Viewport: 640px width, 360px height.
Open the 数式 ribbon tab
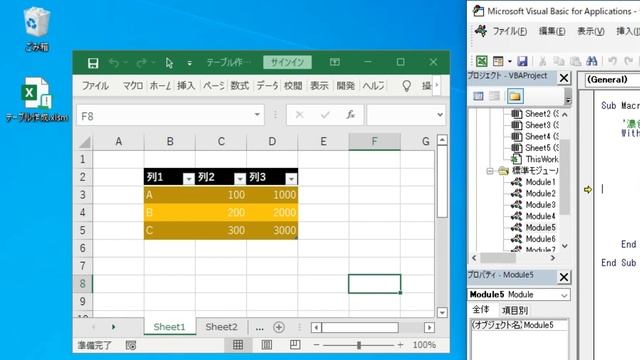(240, 86)
